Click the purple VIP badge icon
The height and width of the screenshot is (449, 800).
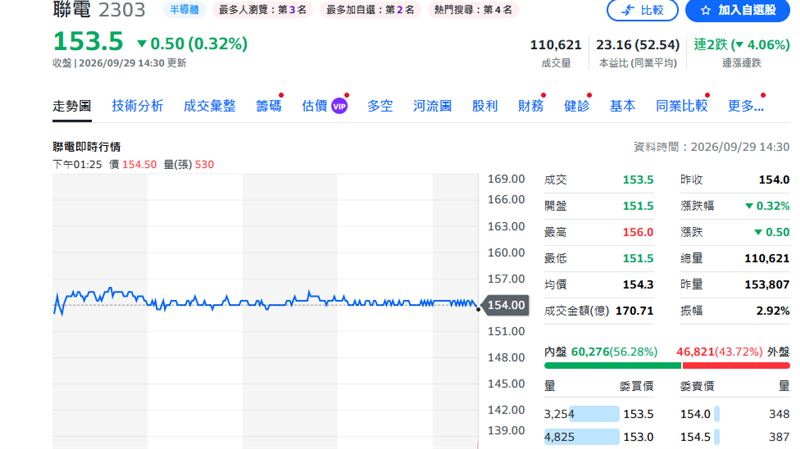coord(339,106)
